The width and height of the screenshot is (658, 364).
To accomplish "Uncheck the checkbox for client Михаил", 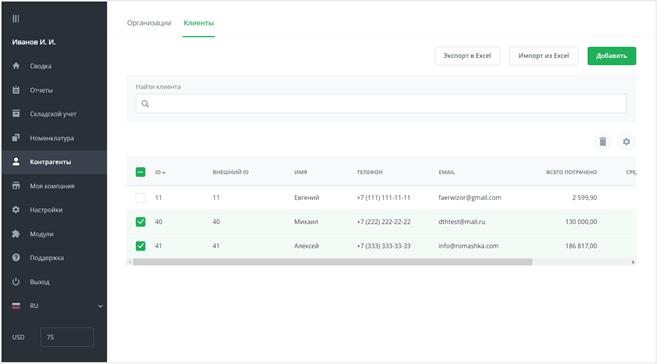I will tap(141, 222).
